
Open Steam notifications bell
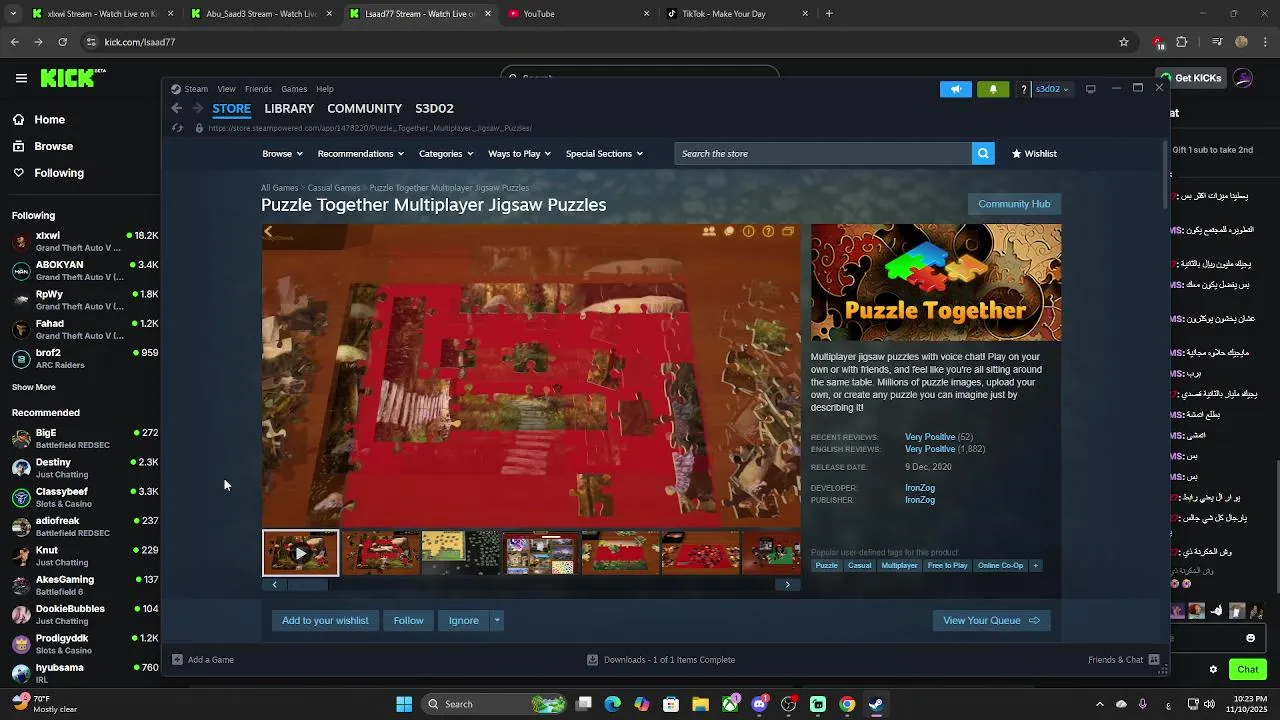(993, 89)
